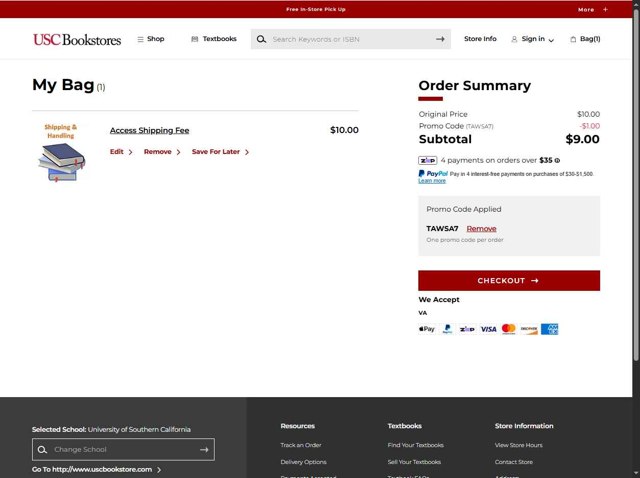Submit Change School with arrow icon
640x478 pixels.
point(204,449)
